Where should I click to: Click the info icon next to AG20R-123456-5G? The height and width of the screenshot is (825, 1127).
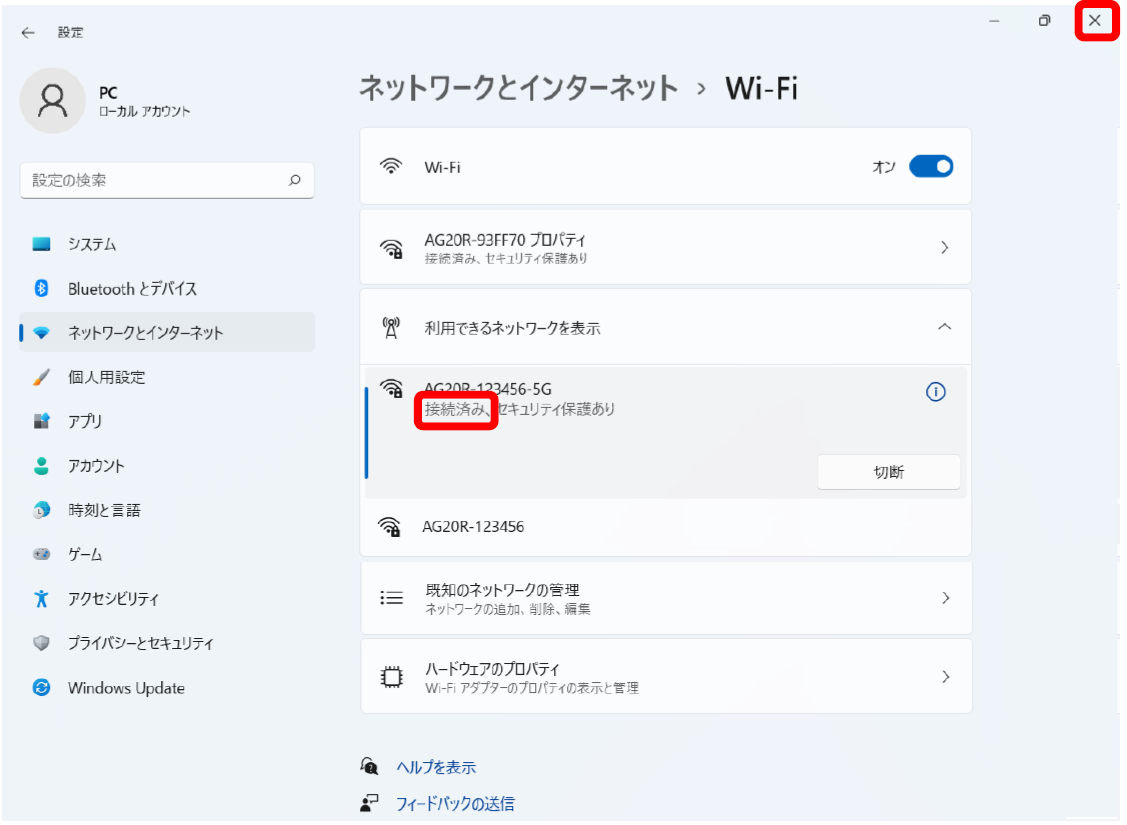pyautogui.click(x=936, y=392)
